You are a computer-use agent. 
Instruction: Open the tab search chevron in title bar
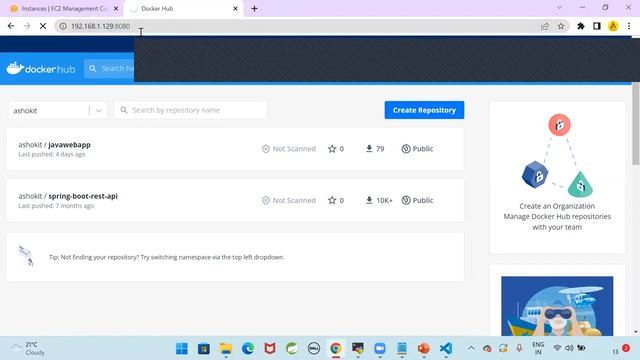[x=560, y=8]
